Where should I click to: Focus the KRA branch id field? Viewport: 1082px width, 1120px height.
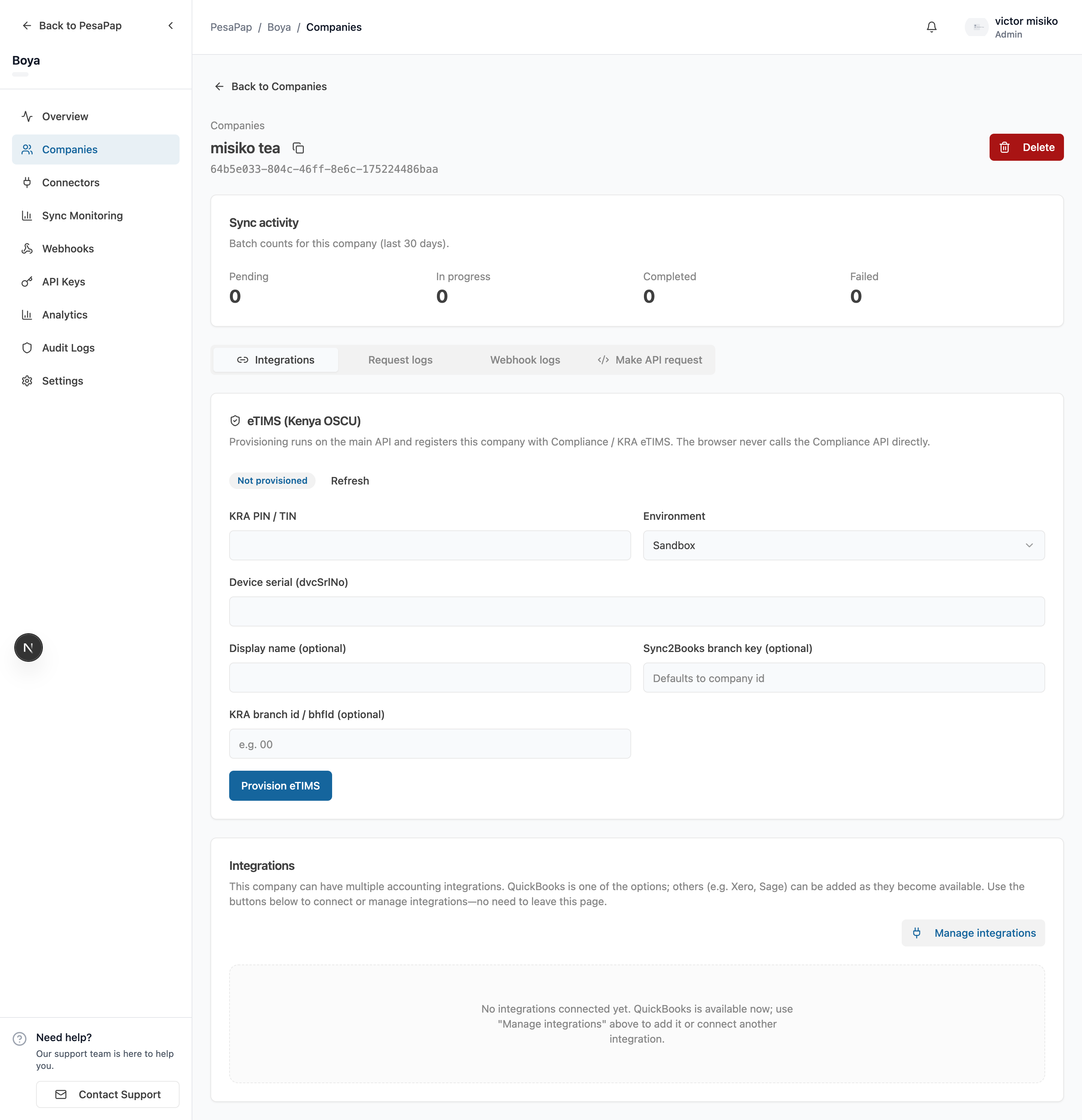430,743
